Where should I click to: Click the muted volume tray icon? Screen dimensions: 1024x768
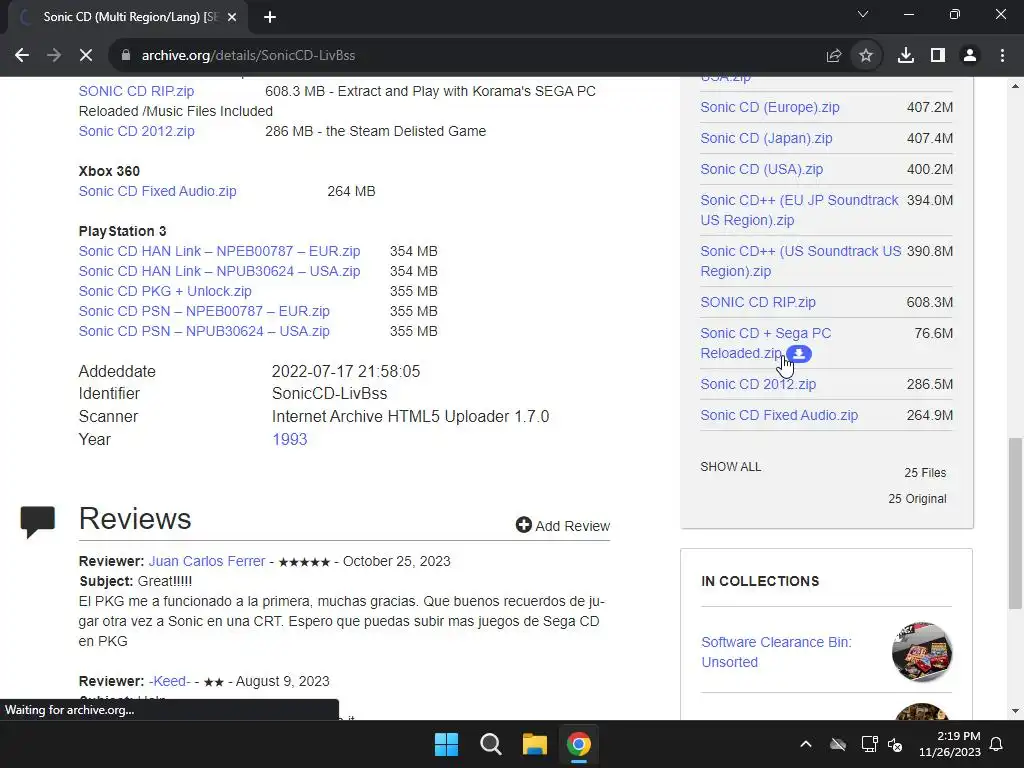895,744
